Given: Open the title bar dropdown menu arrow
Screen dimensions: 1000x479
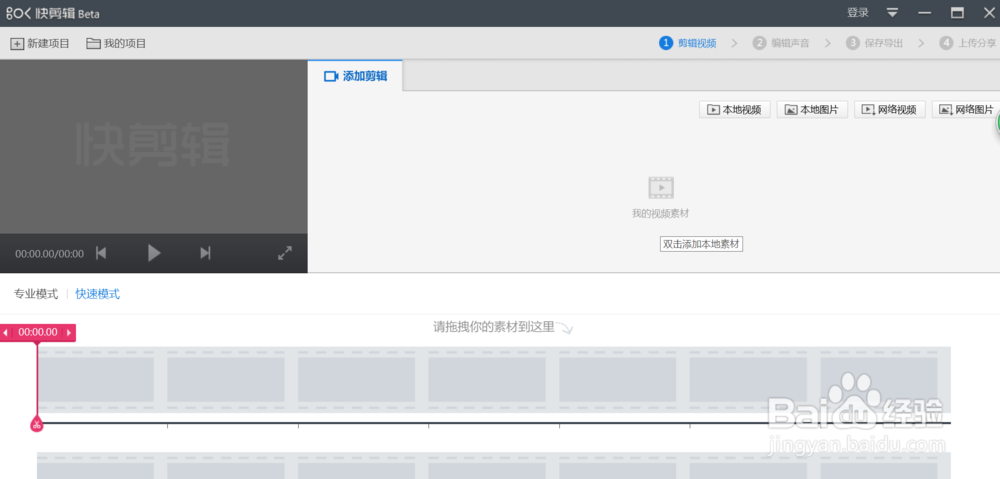Looking at the screenshot, I should 892,13.
